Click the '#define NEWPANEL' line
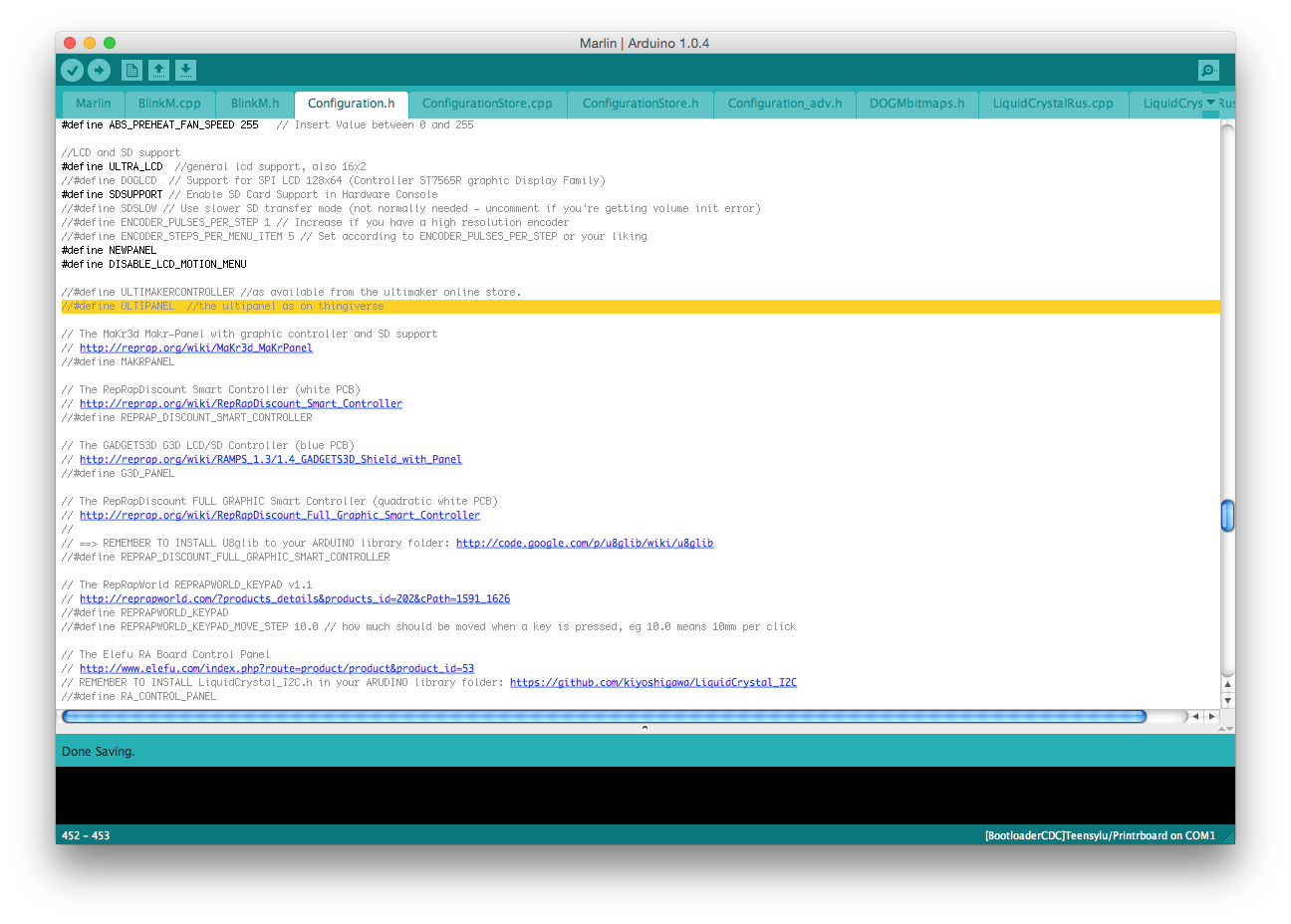The height and width of the screenshot is (924, 1291). [x=109, y=251]
